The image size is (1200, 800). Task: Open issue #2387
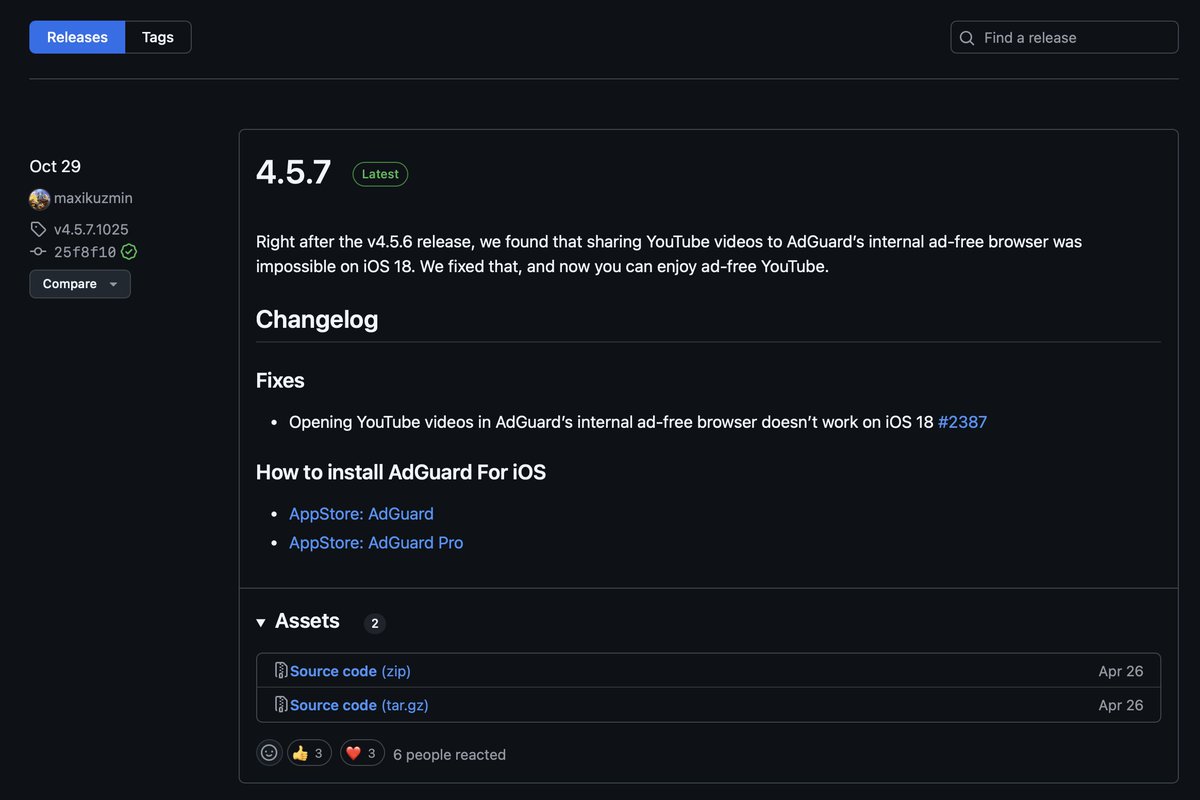962,422
